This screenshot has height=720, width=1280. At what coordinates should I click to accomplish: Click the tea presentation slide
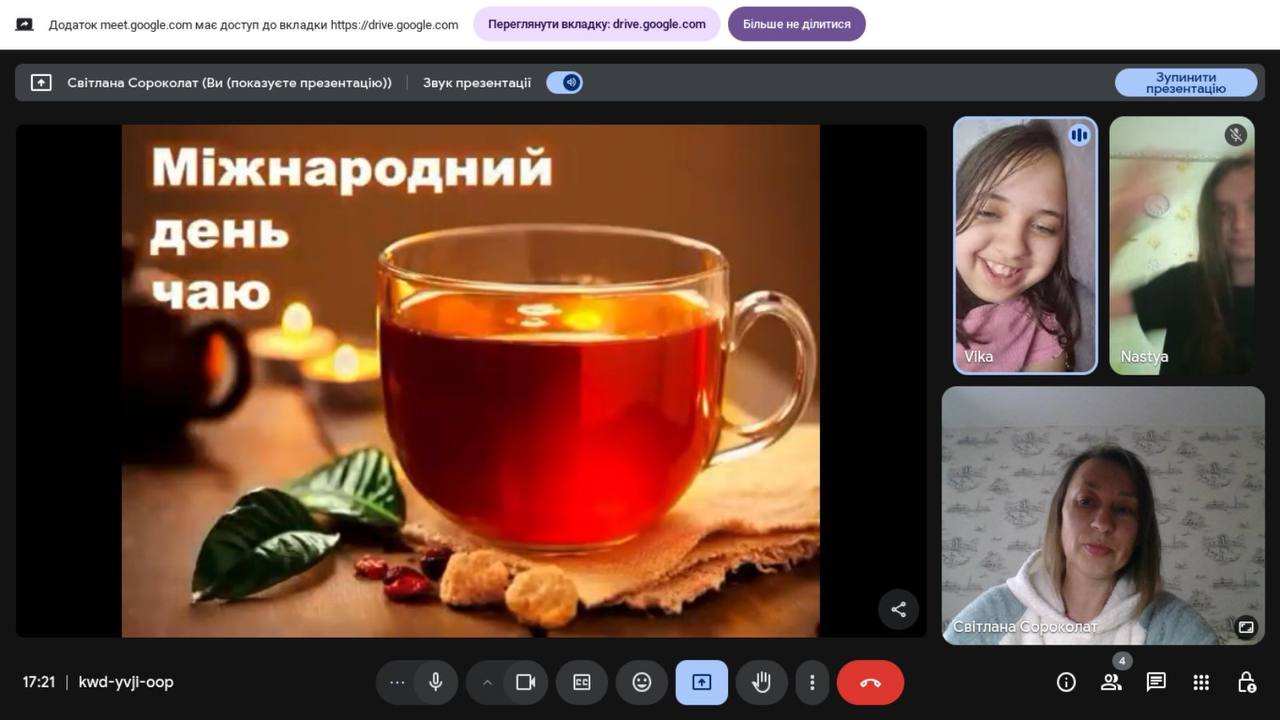(471, 381)
